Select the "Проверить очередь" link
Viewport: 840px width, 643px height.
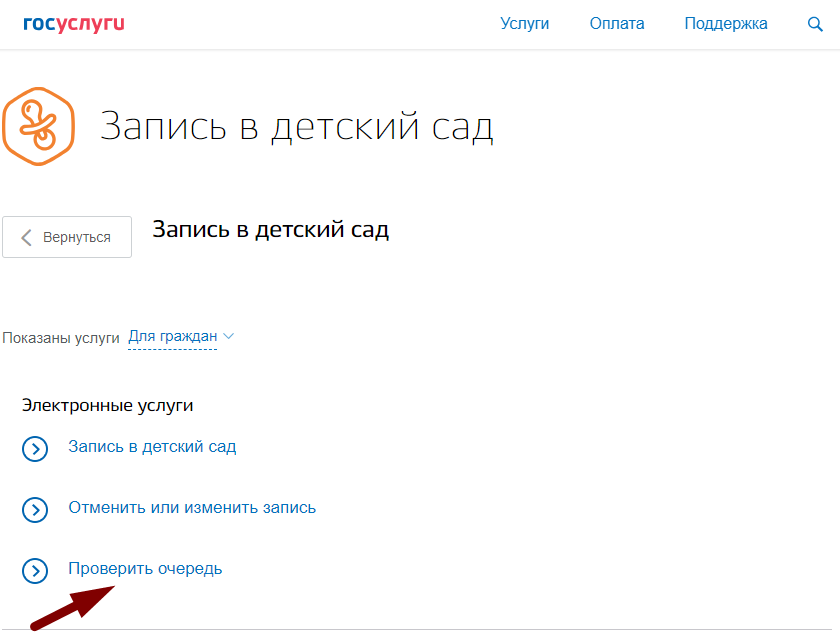(145, 569)
